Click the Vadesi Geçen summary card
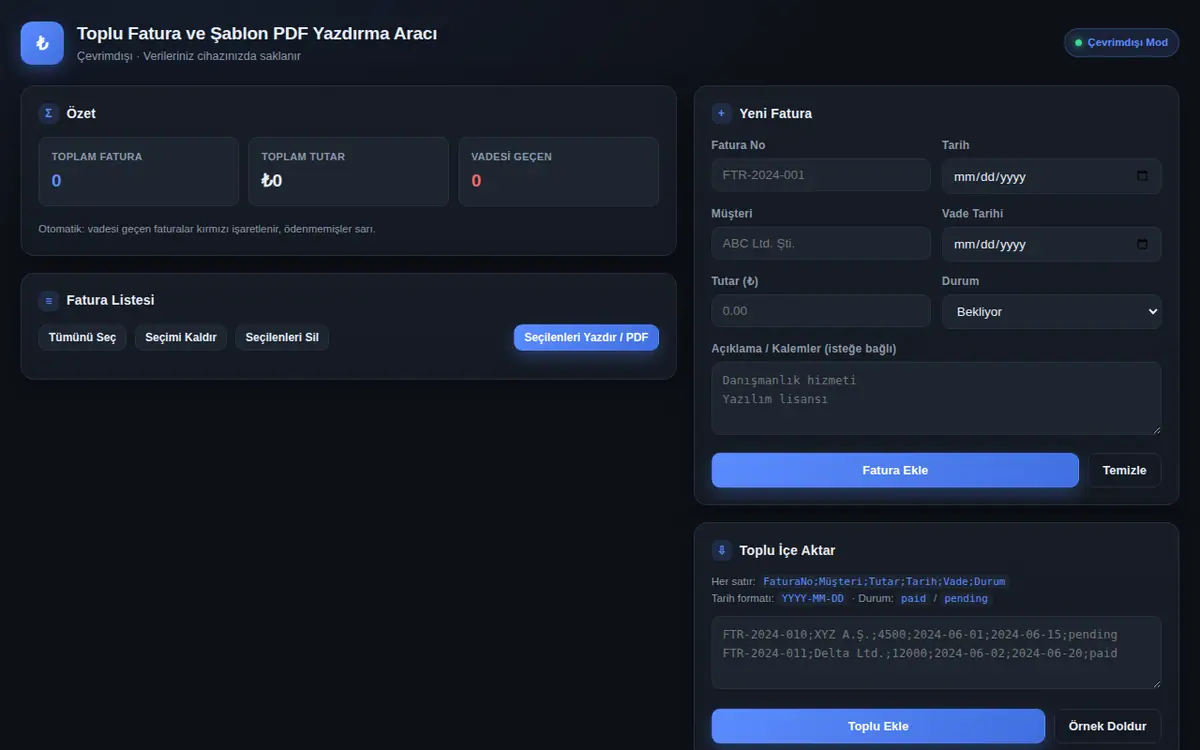The width and height of the screenshot is (1200, 750). point(559,172)
